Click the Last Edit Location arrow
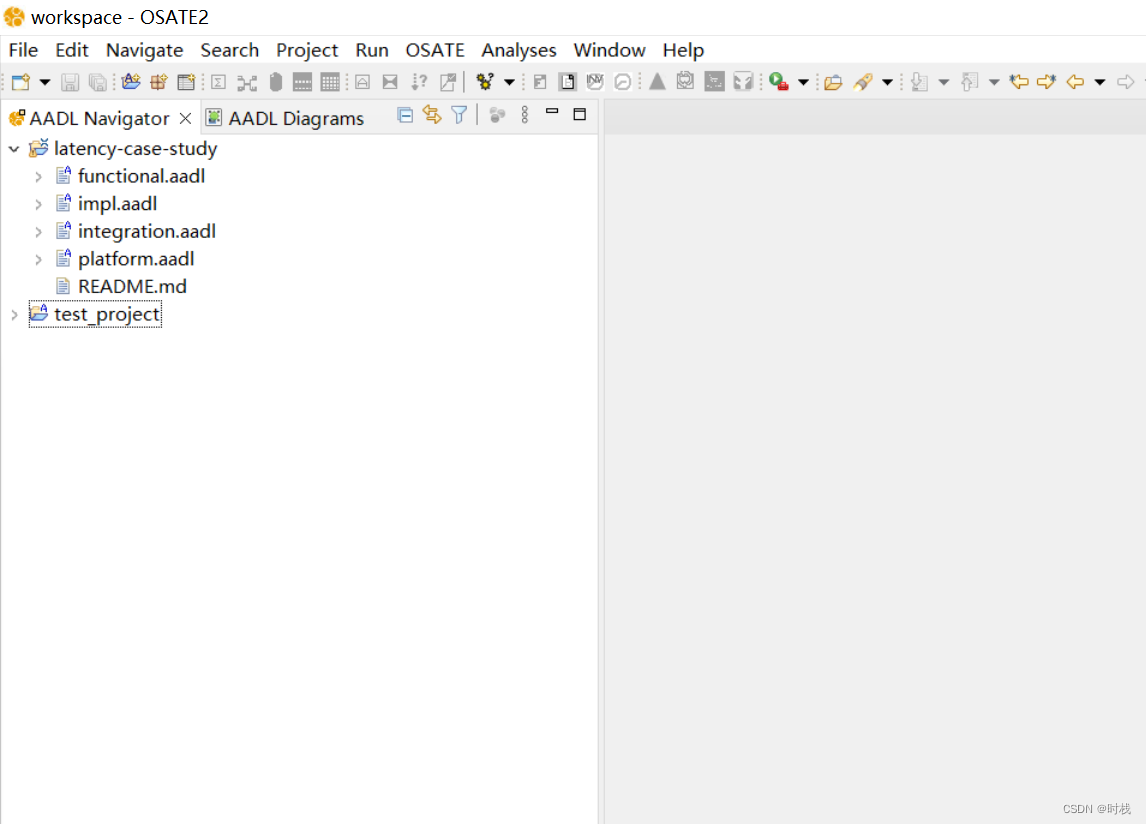 (1019, 82)
